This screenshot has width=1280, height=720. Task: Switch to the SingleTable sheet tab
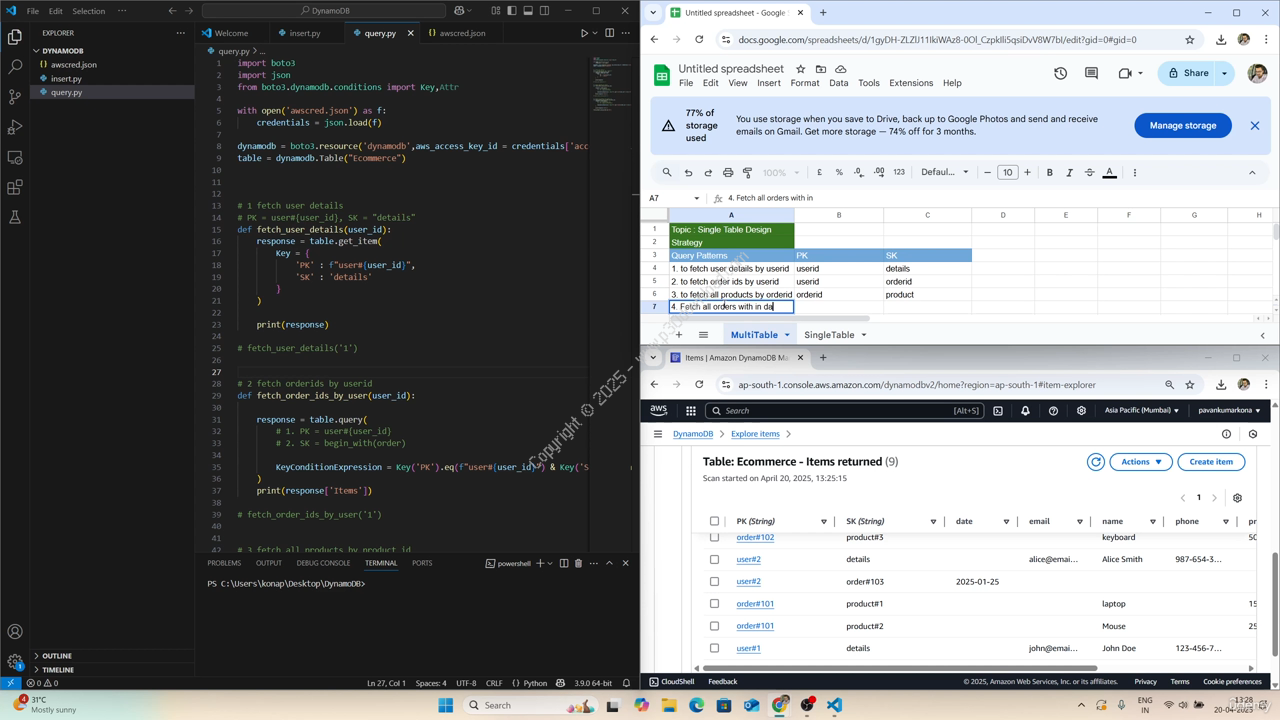pyautogui.click(x=829, y=335)
